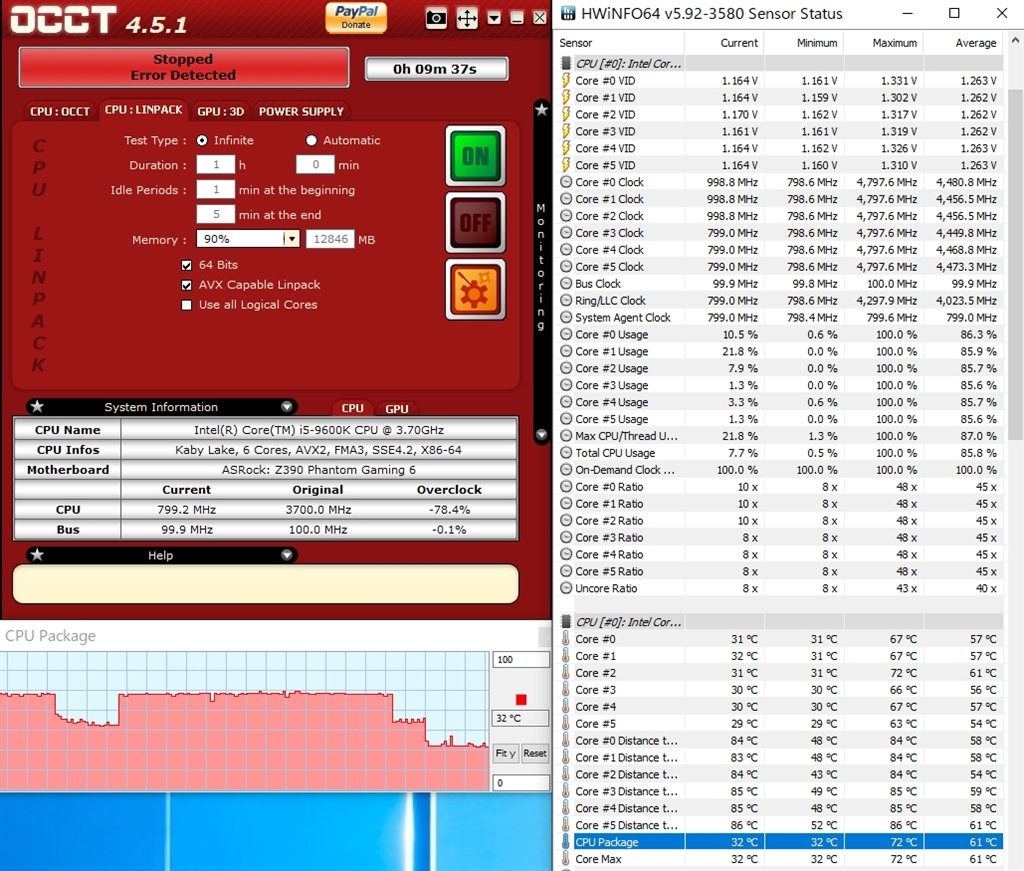
Task: Click icon beside Ring/LLC Clock
Action: (x=566, y=300)
